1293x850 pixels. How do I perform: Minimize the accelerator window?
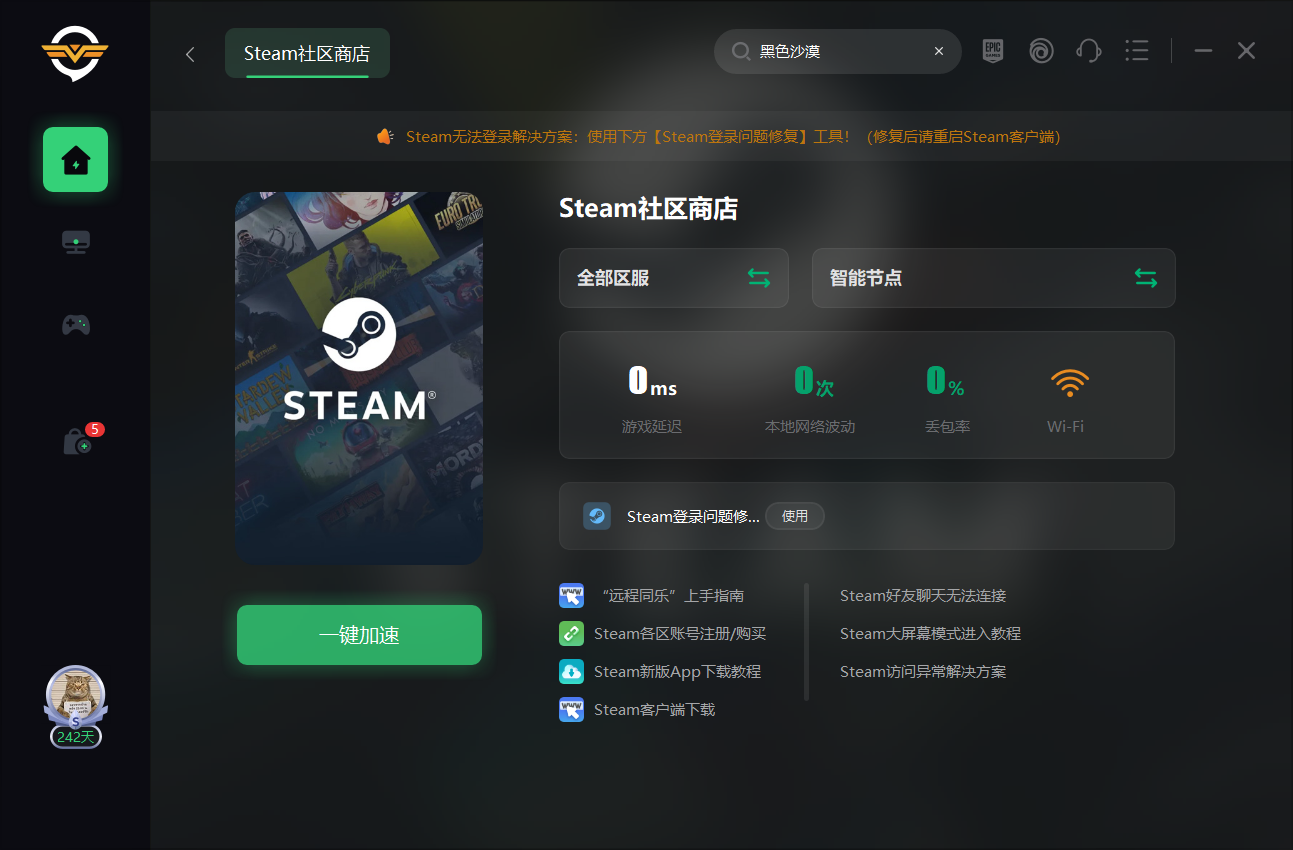point(1203,50)
